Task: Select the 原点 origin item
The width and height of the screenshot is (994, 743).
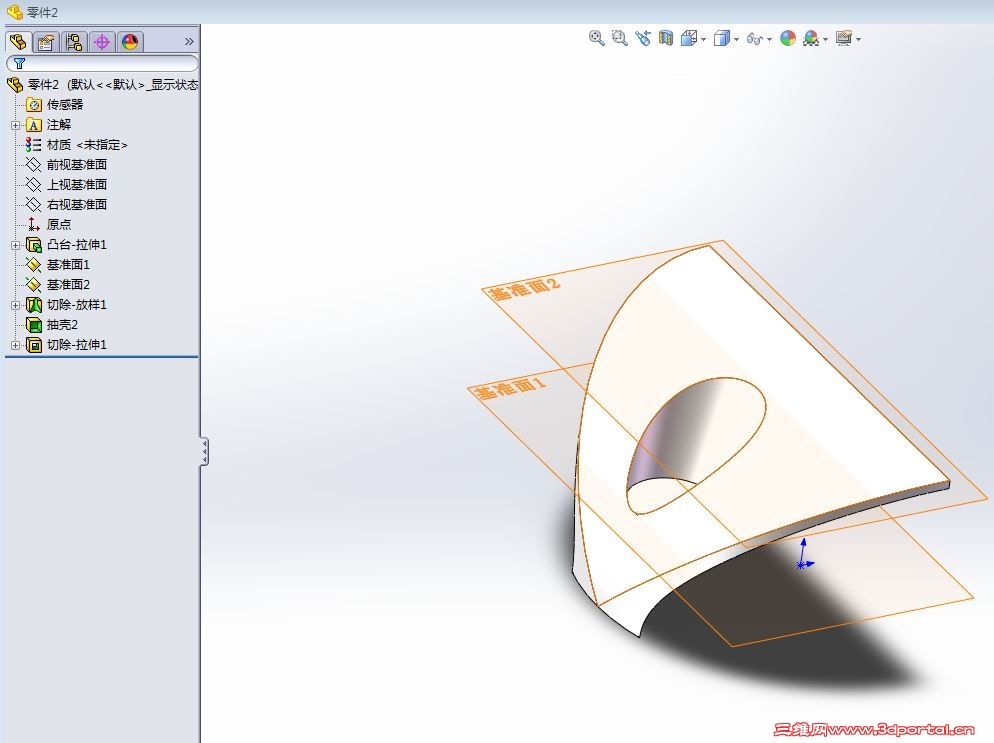Action: [x=49, y=224]
